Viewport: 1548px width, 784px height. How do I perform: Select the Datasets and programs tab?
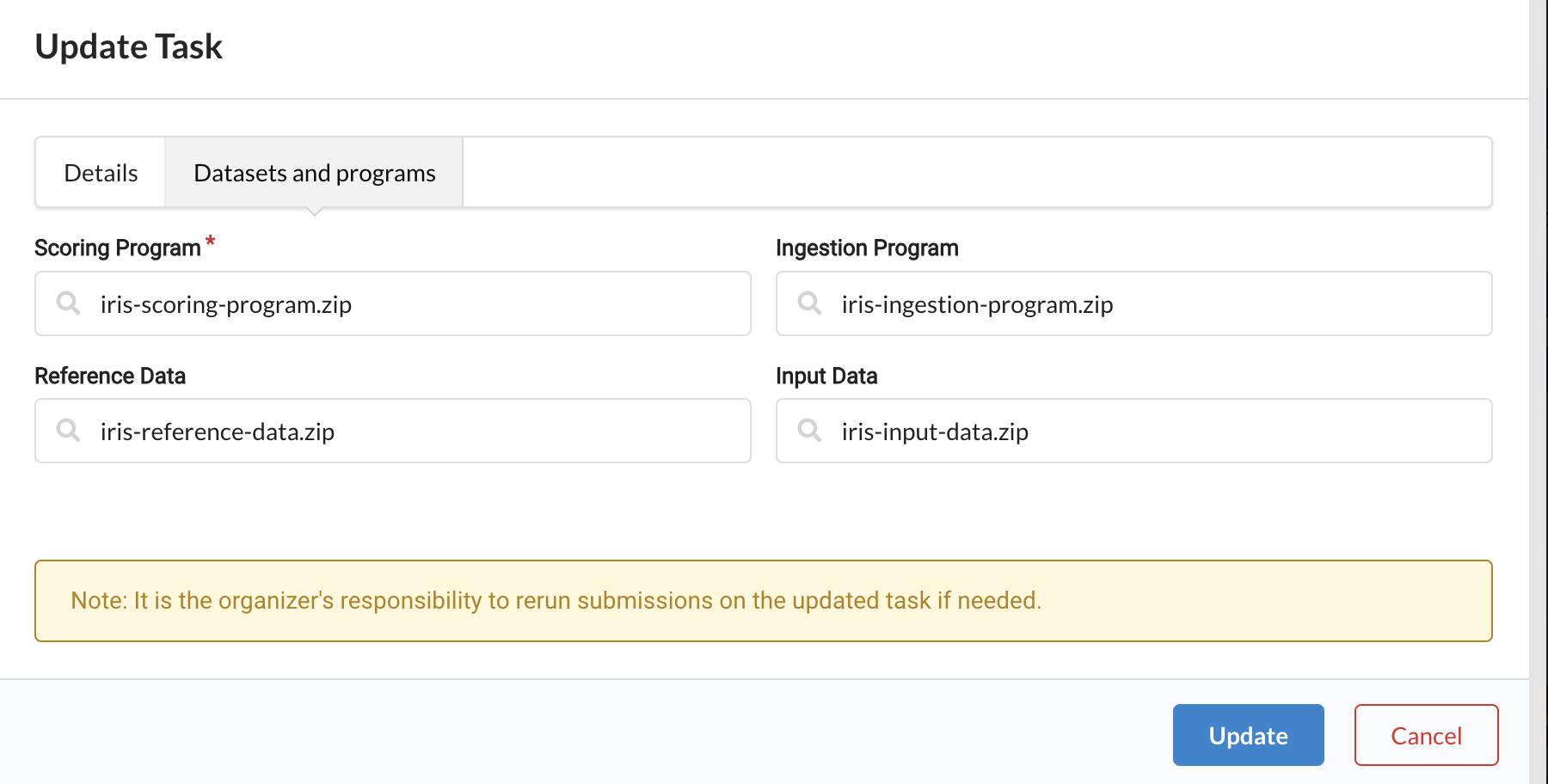click(x=314, y=173)
